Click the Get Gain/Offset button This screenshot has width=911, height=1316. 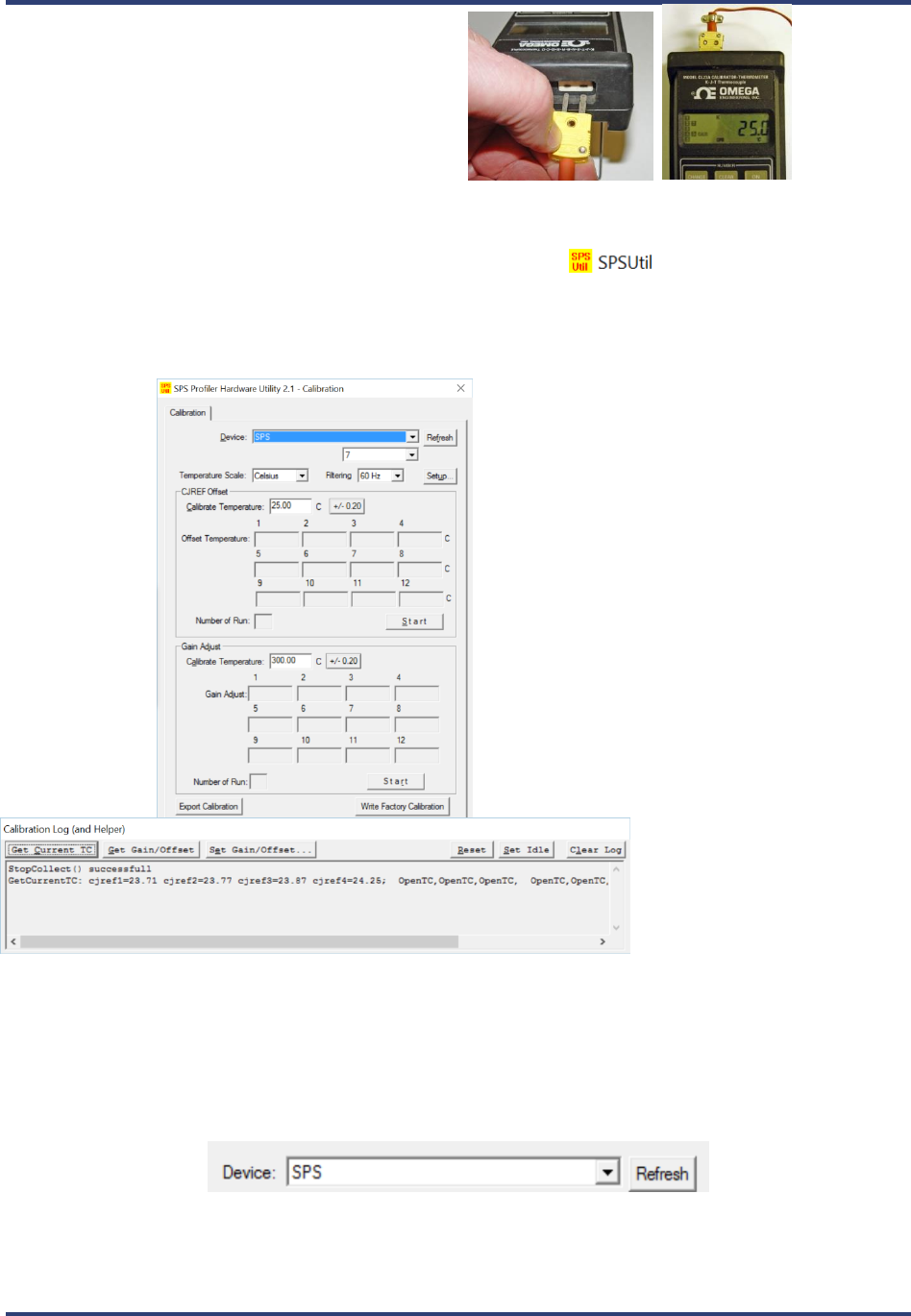[x=151, y=850]
